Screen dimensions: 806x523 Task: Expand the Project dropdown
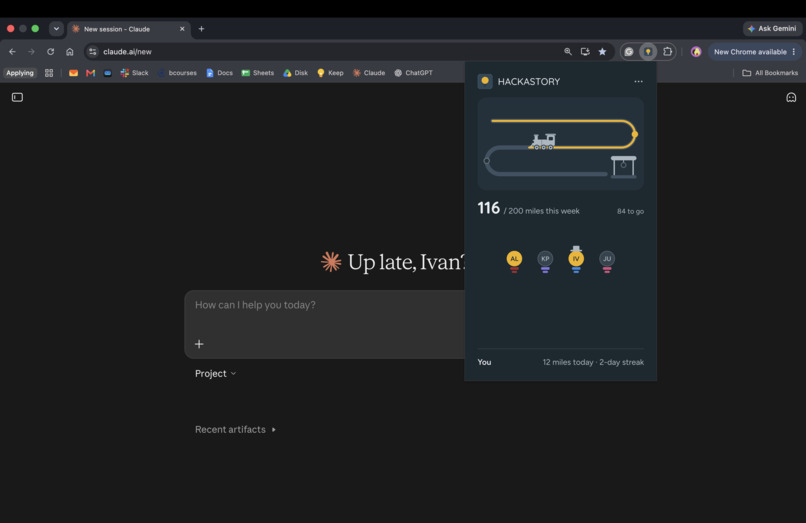tap(215, 374)
